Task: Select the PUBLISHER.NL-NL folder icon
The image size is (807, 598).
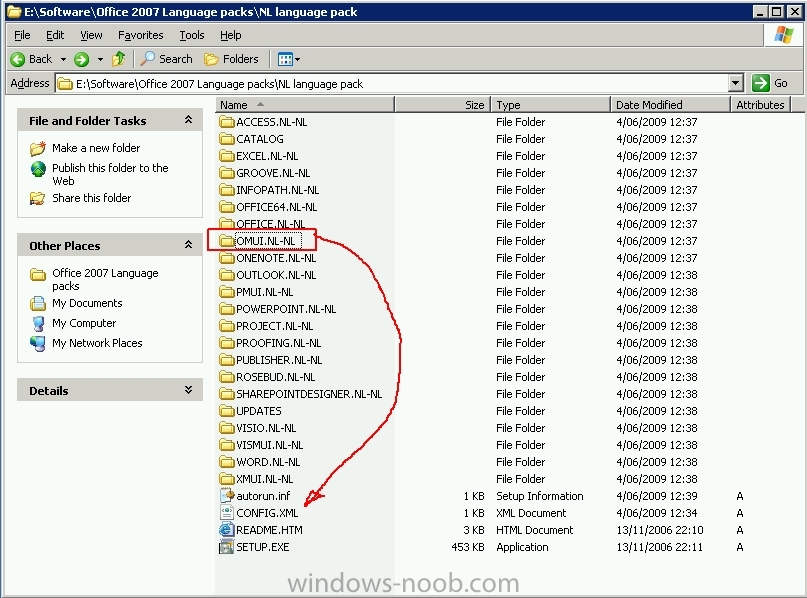Action: [x=226, y=360]
